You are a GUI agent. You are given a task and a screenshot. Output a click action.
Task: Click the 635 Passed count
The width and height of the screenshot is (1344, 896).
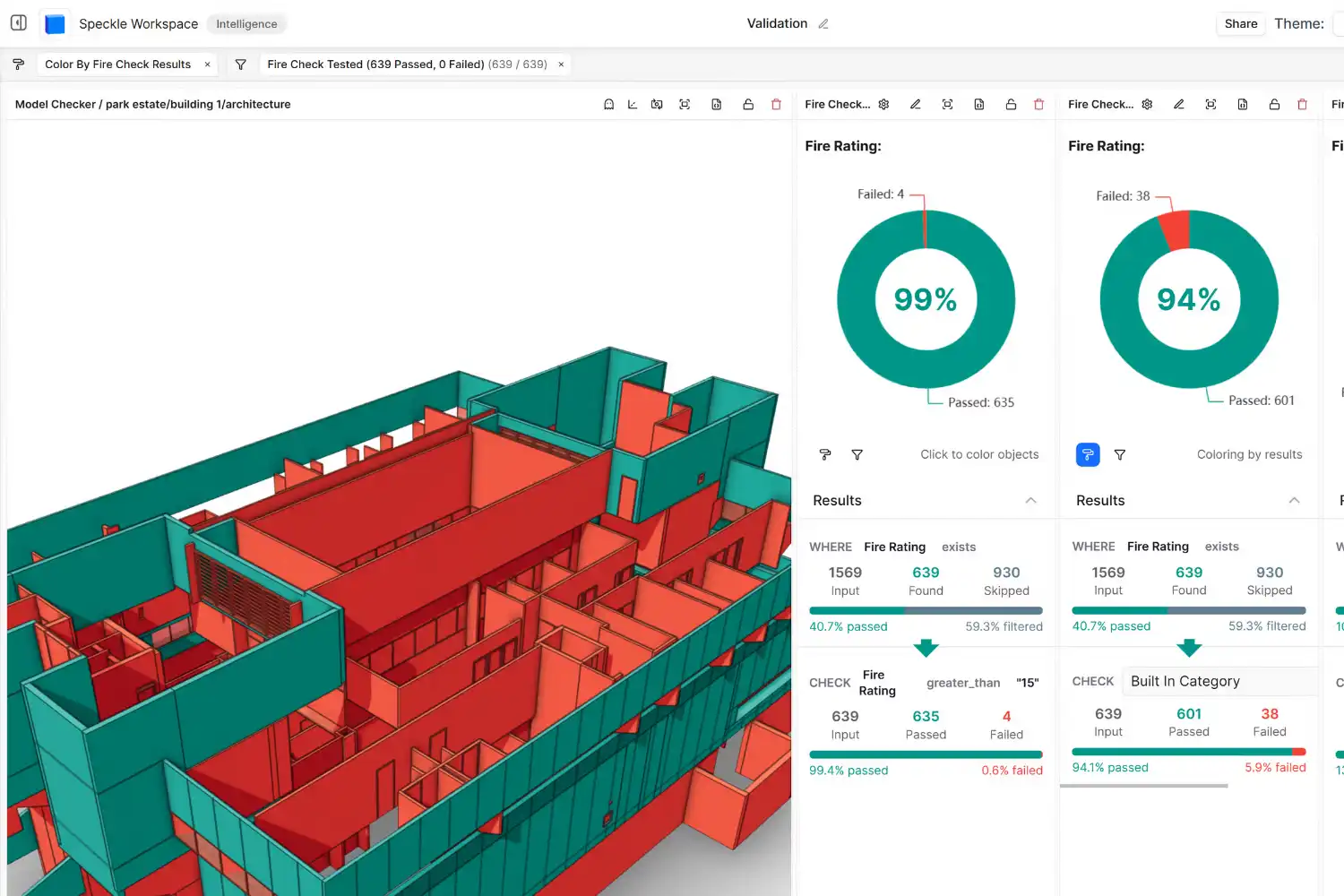pos(926,717)
